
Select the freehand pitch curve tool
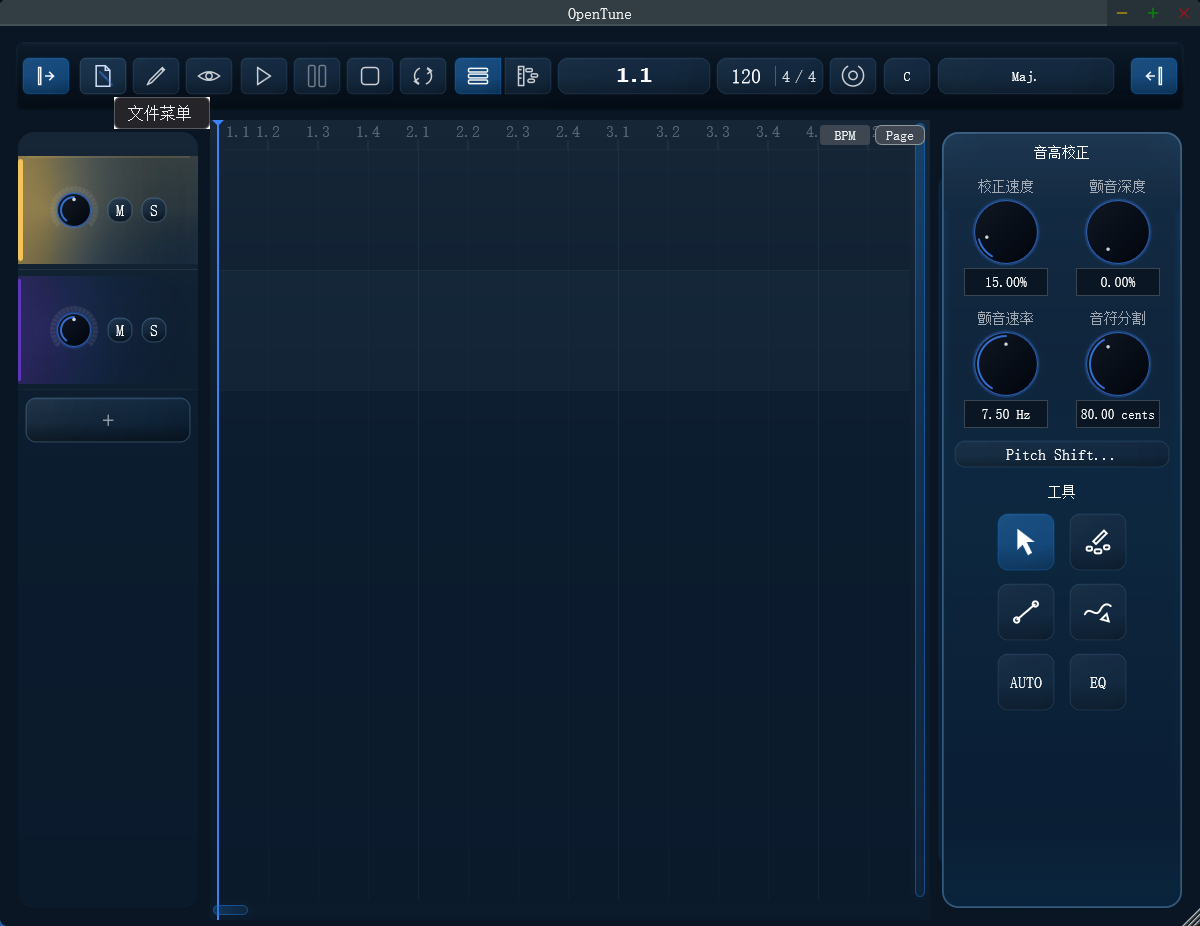1098,612
